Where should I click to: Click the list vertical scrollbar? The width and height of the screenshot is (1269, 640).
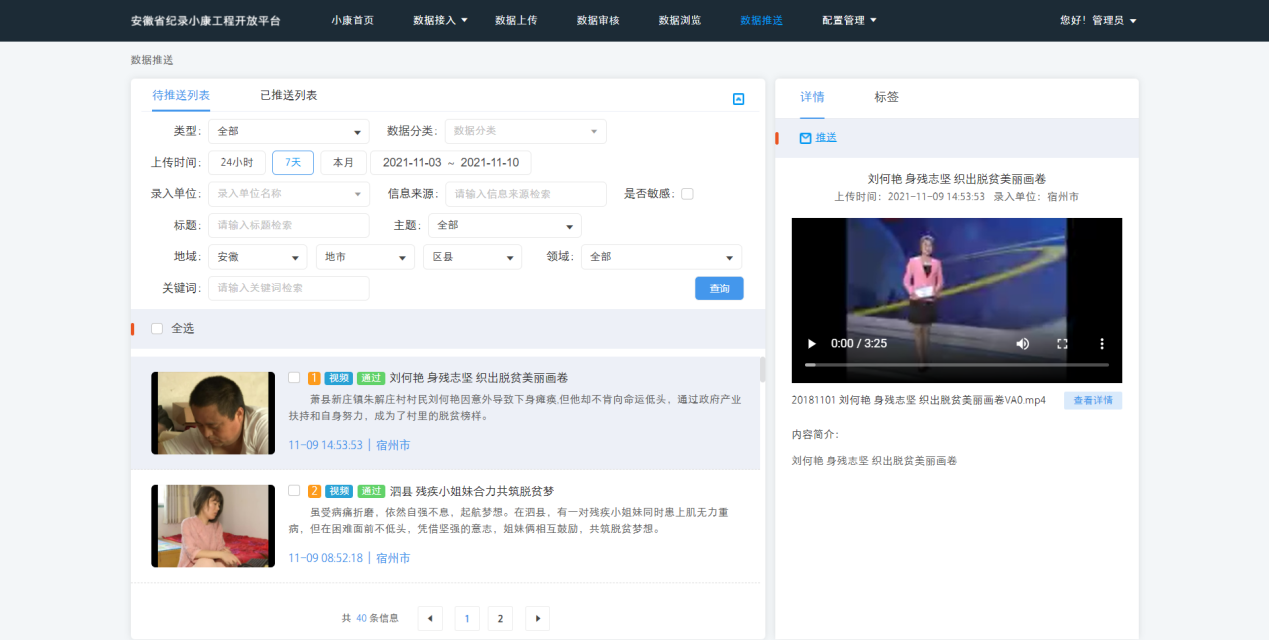(763, 370)
